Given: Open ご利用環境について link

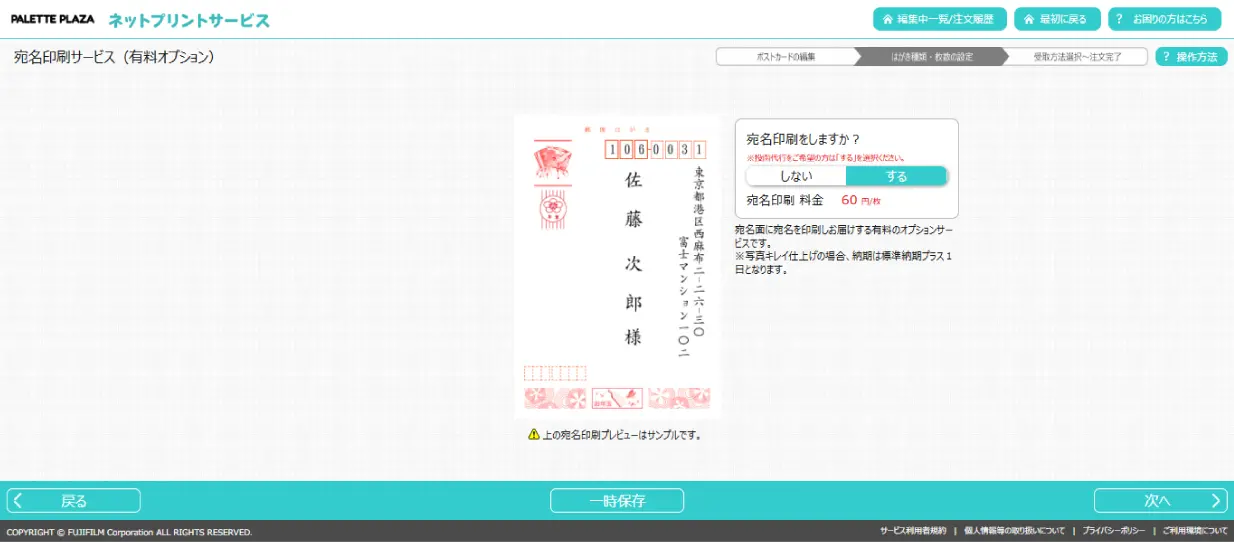Looking at the screenshot, I should (1195, 531).
